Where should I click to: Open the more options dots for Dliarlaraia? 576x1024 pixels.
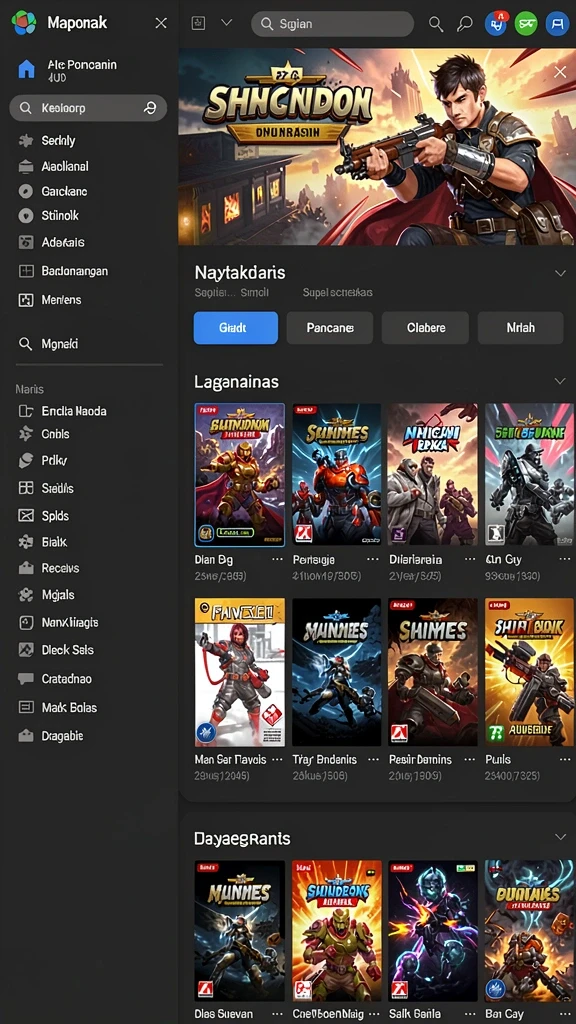click(x=470, y=560)
